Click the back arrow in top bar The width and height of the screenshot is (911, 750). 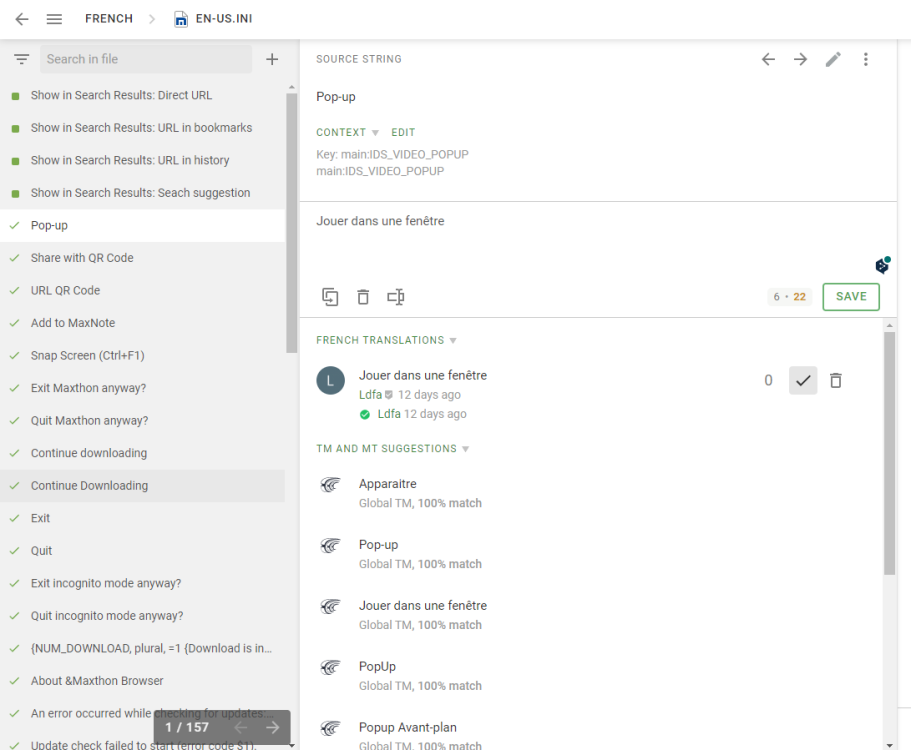[x=22, y=19]
